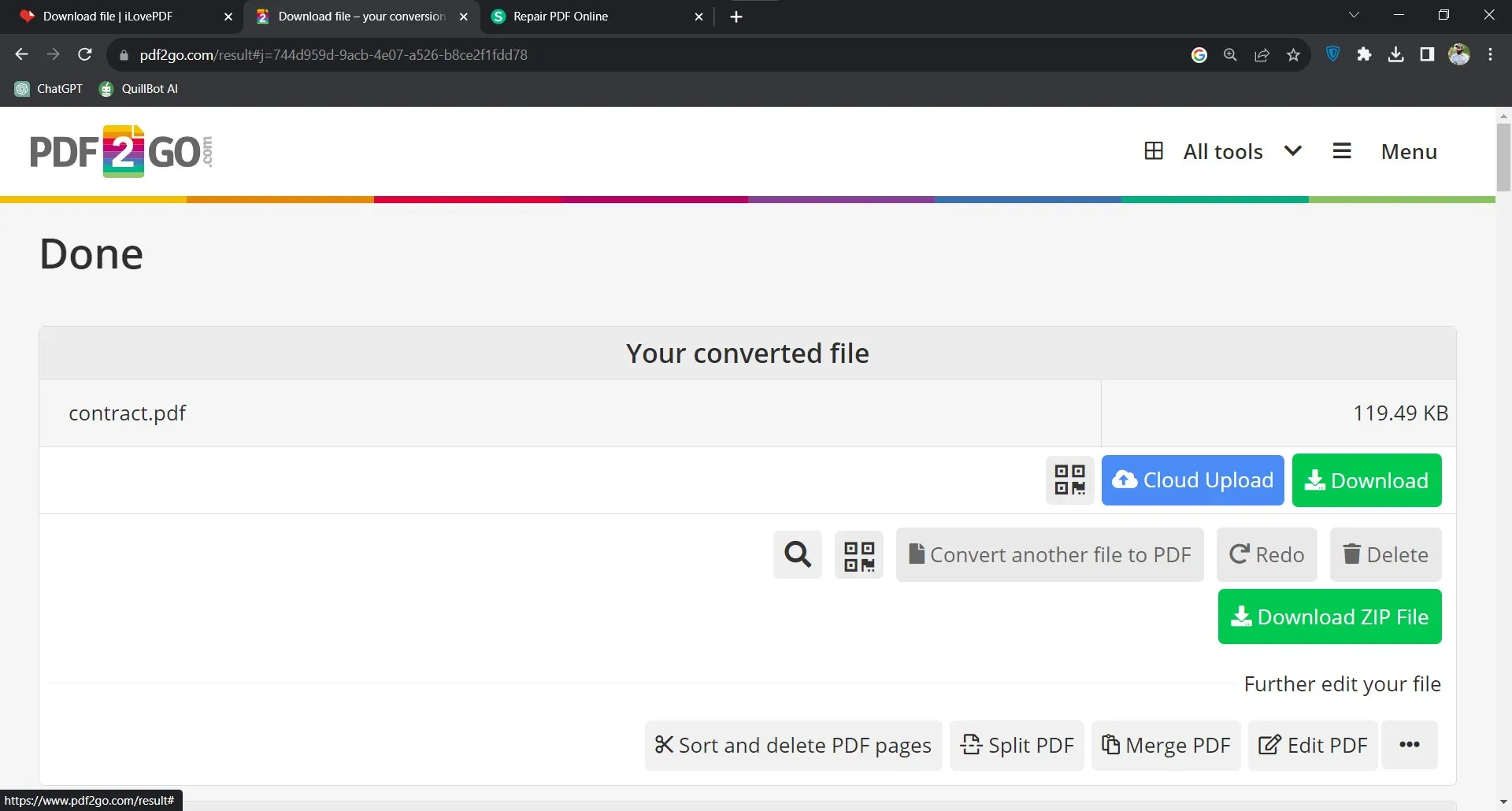
Task: Open browser Downloads icon in toolbar
Action: coord(1396,54)
